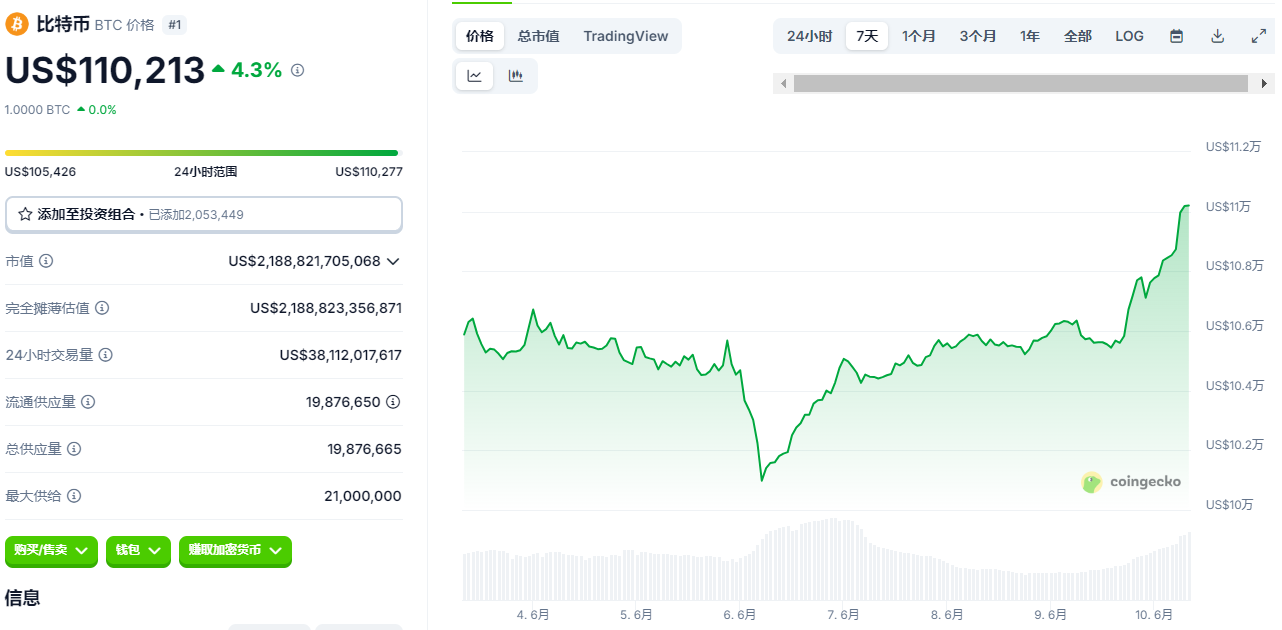Click info icon beside 24小时交易量
The width and height of the screenshot is (1282, 630).
(x=106, y=355)
